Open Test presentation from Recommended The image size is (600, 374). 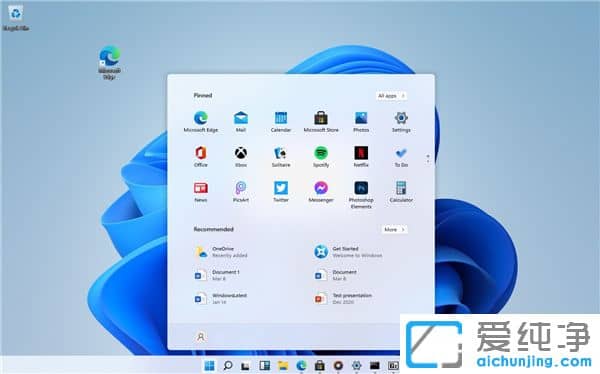click(343, 298)
